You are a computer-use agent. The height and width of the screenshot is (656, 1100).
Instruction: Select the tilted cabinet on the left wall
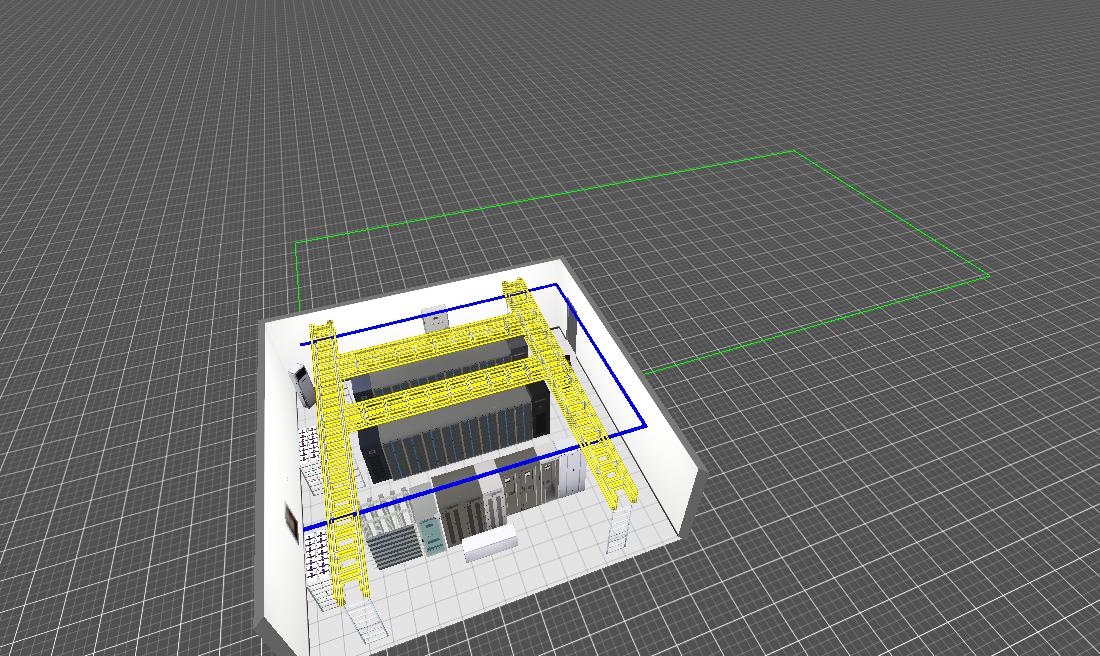[302, 384]
